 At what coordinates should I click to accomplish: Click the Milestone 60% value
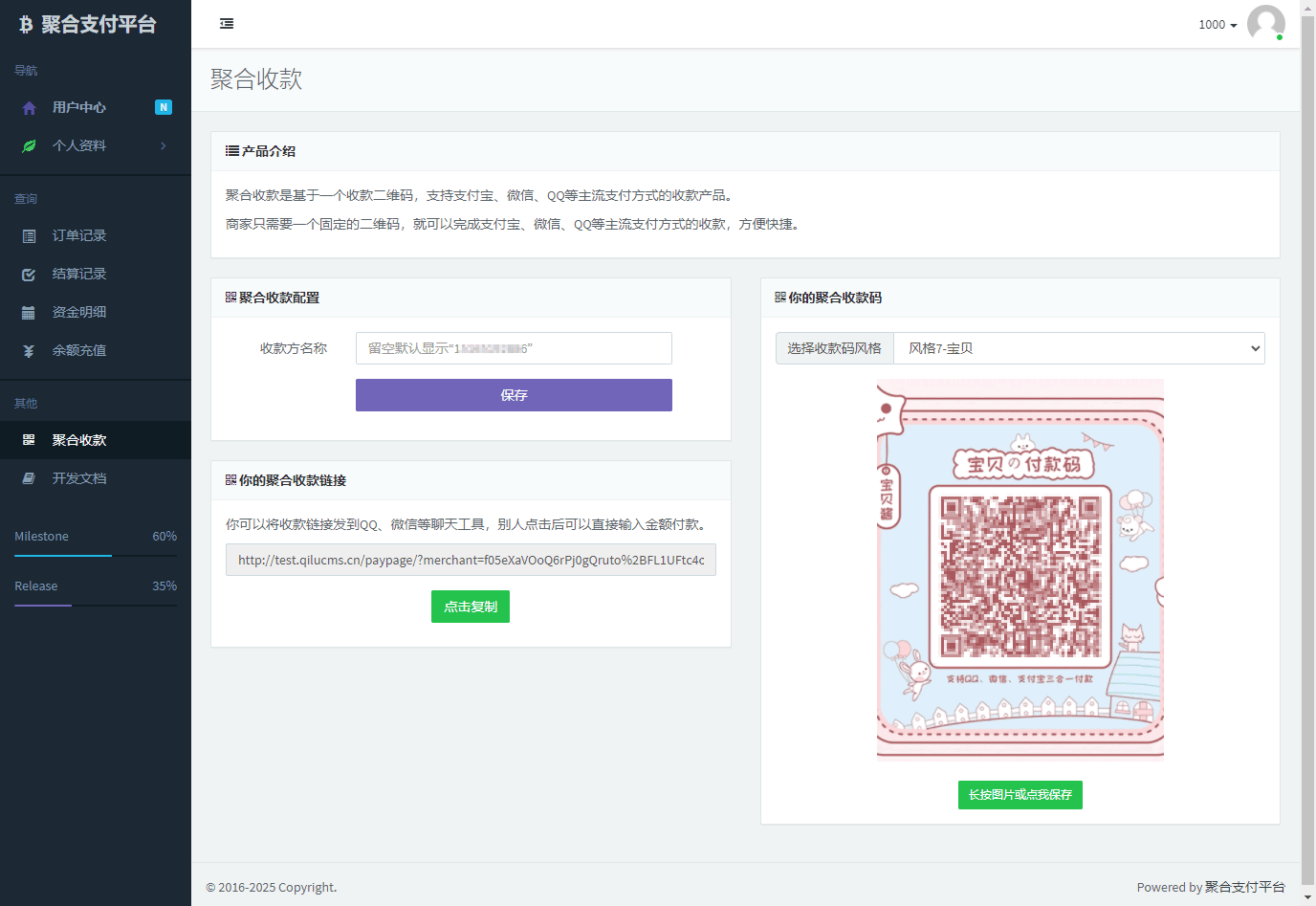[x=164, y=537]
